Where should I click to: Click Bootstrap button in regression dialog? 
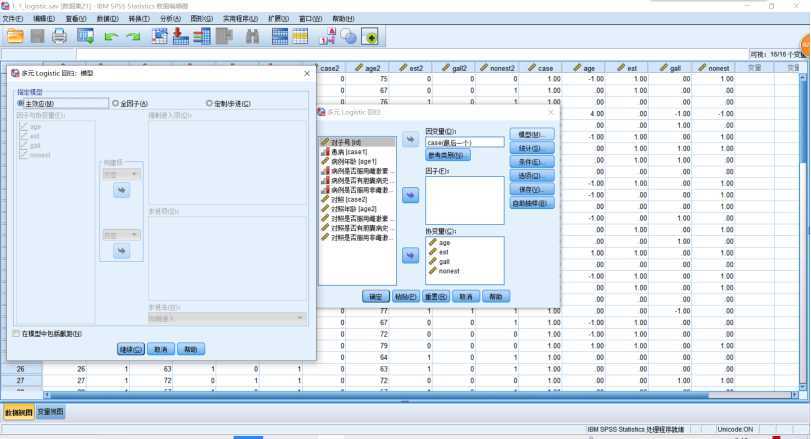tap(532, 203)
